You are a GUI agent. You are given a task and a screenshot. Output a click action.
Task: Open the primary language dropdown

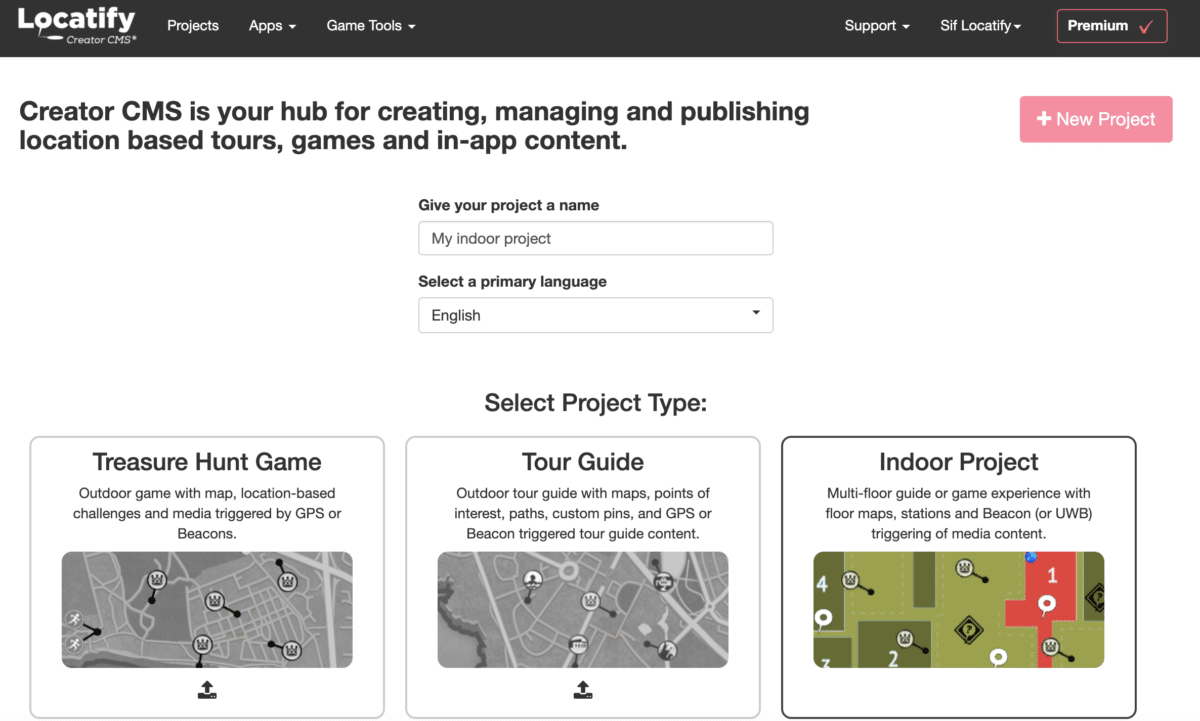595,315
